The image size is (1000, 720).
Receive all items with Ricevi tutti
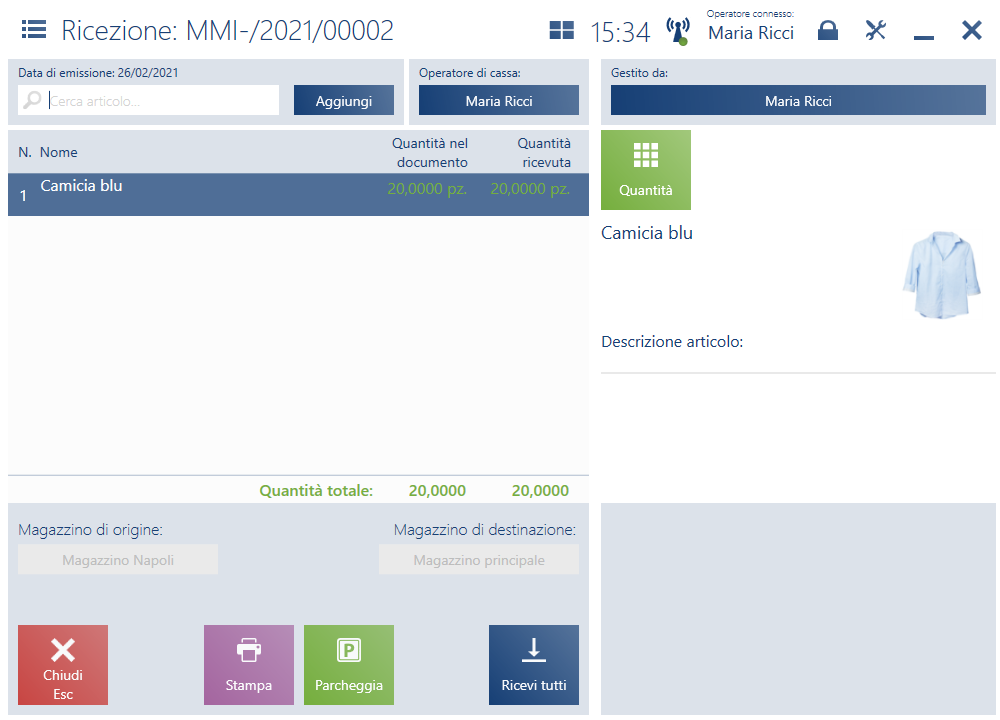tap(534, 665)
